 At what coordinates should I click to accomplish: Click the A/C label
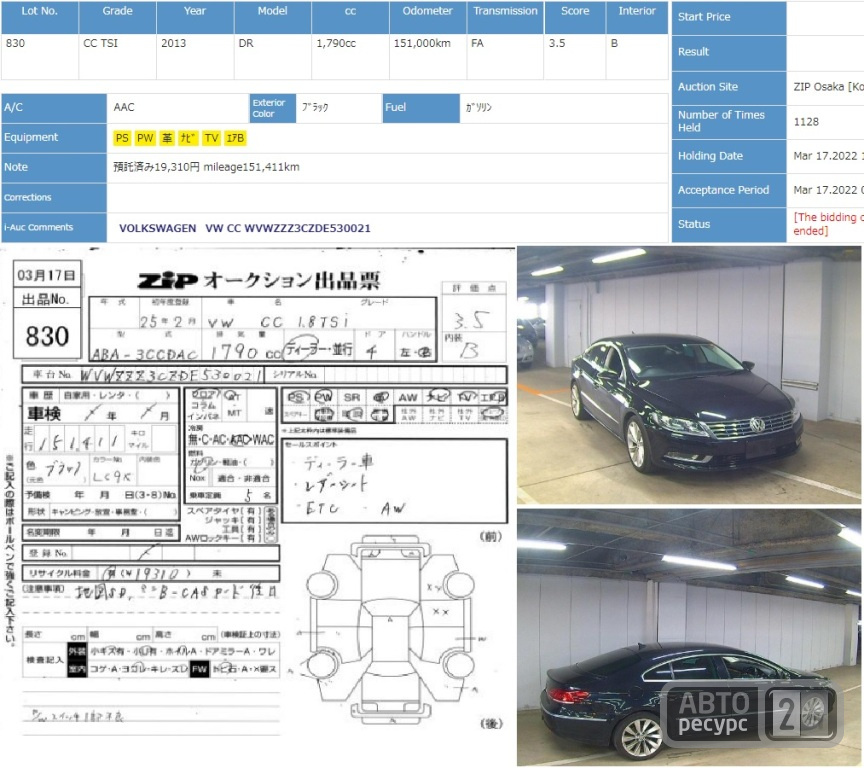click(53, 108)
